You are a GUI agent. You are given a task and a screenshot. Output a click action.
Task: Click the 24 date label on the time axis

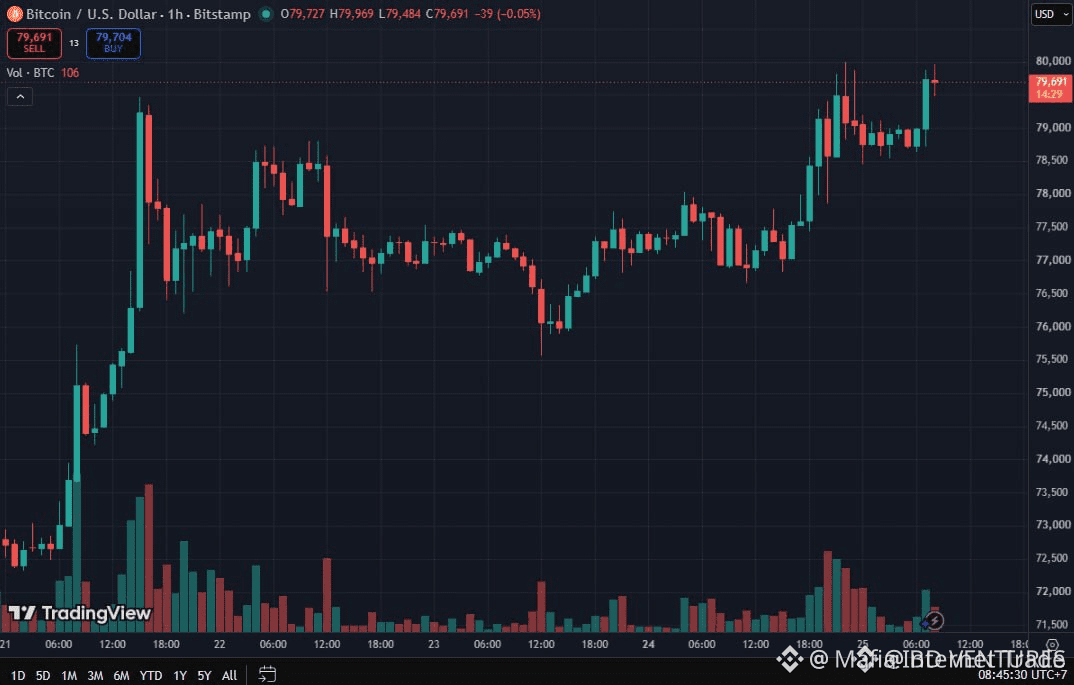click(x=649, y=645)
